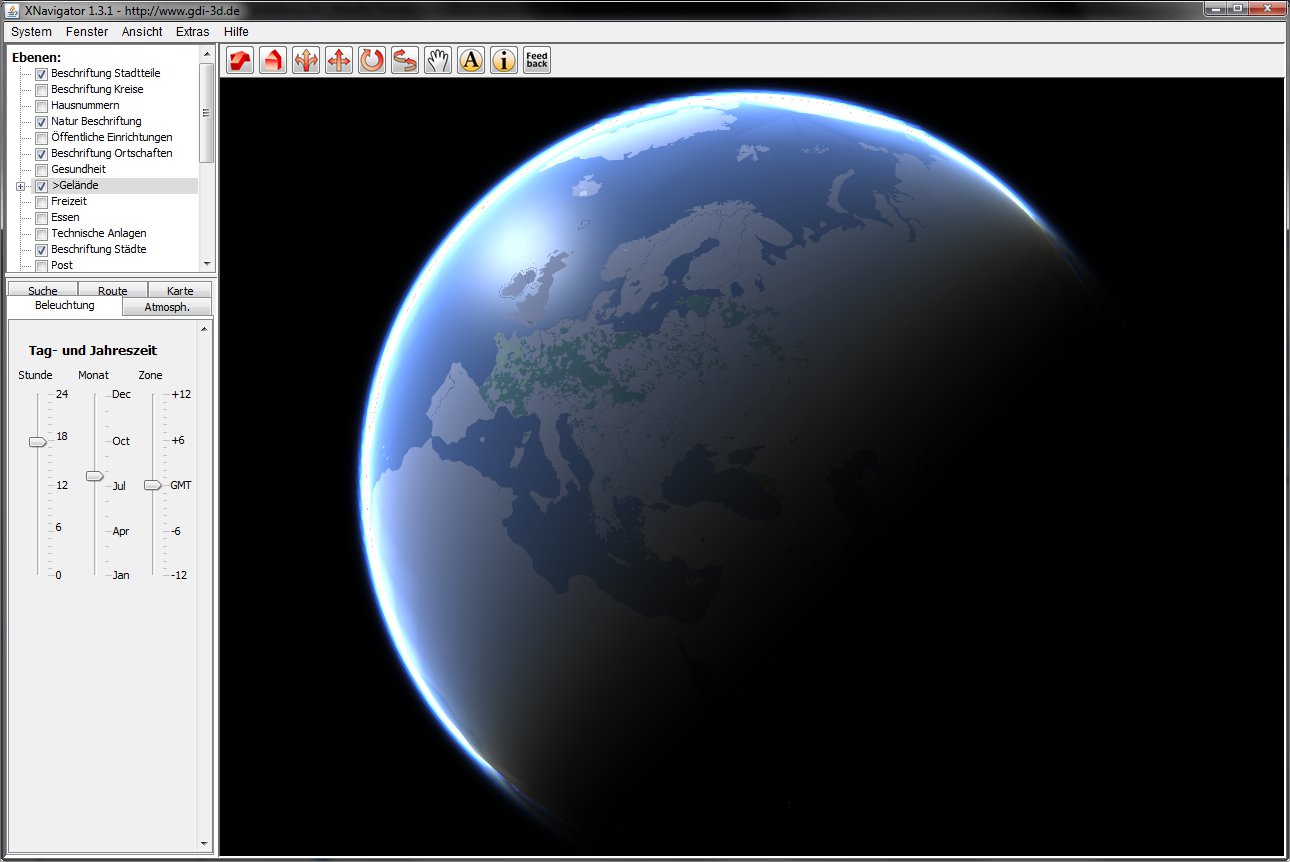Enable Freizeit layer checkbox
Screen dimensions: 1290x862
click(x=42, y=202)
